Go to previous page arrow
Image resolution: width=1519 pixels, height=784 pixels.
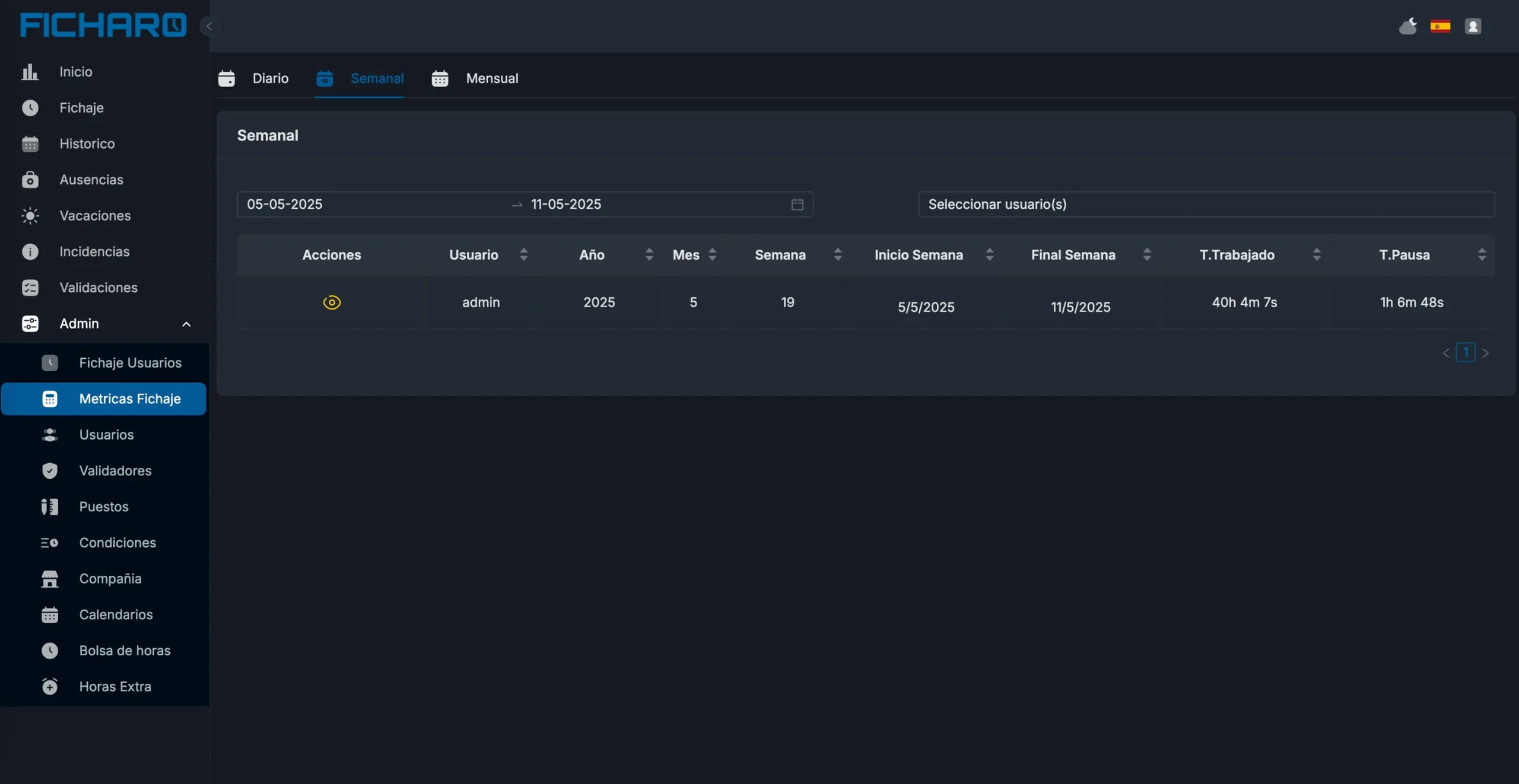[1446, 353]
